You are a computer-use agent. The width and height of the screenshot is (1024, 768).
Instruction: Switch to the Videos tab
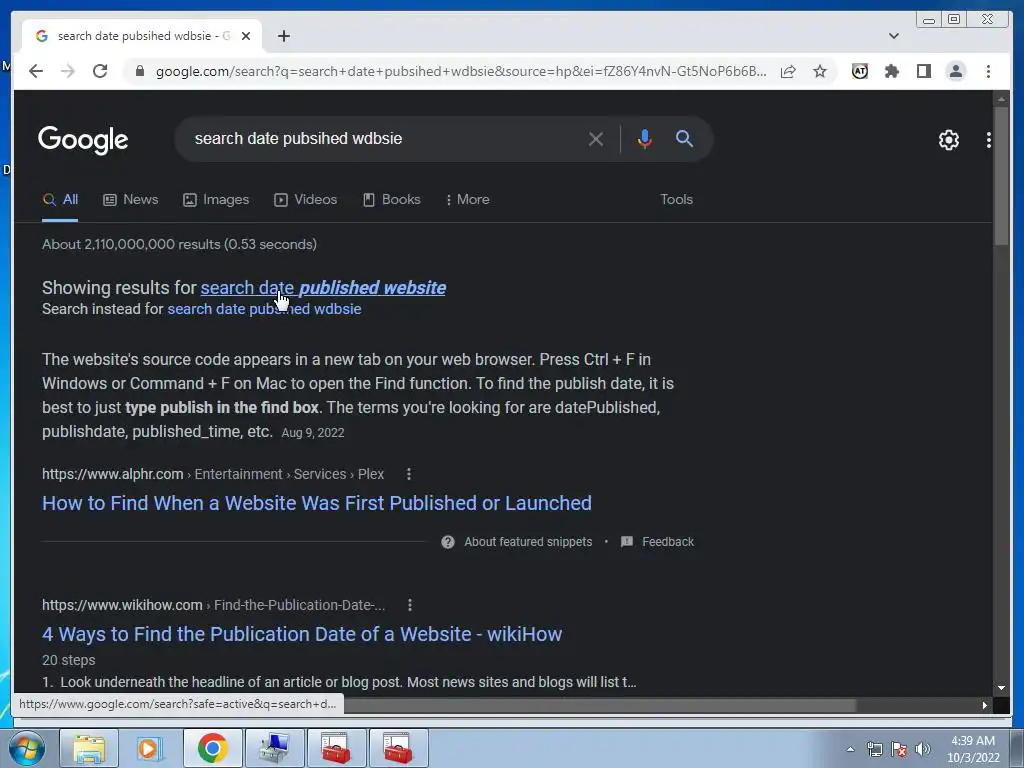306,200
